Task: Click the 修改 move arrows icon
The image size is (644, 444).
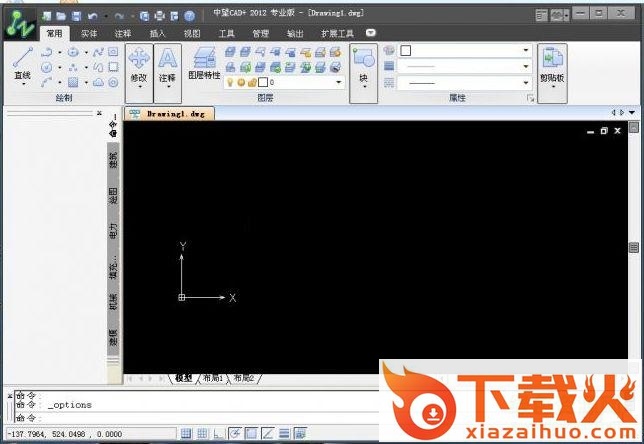Action: (x=139, y=58)
